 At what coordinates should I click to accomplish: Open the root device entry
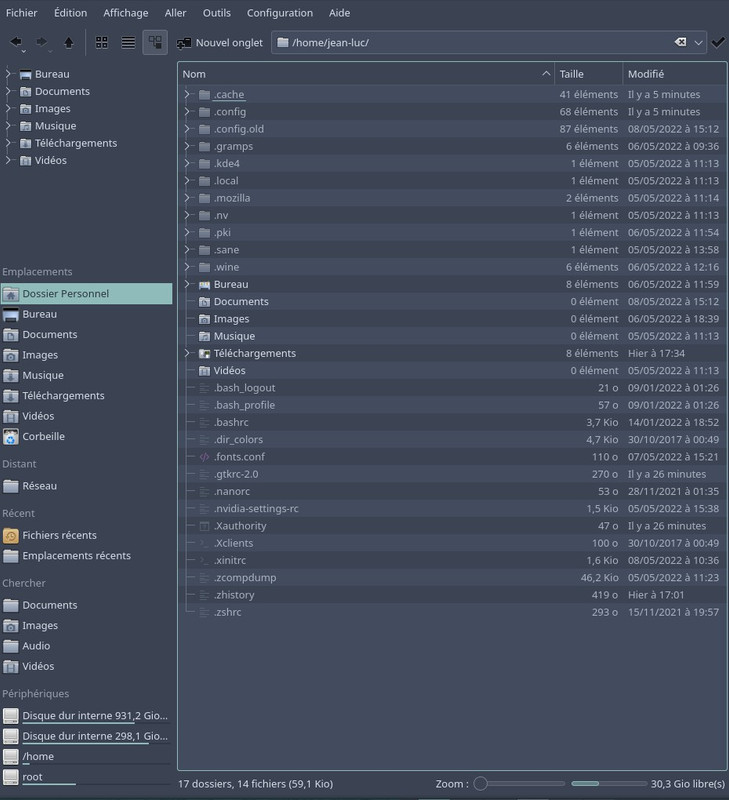86,777
